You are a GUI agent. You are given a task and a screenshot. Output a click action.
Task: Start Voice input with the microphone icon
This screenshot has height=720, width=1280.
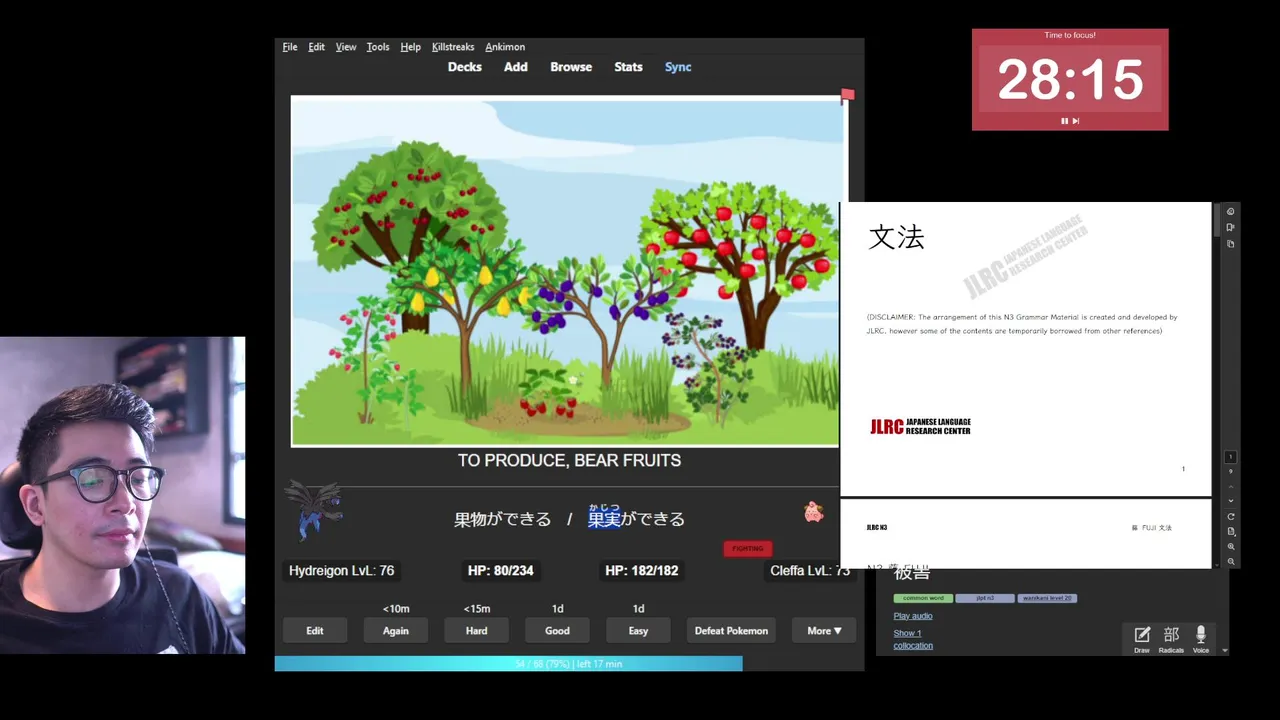click(x=1201, y=638)
